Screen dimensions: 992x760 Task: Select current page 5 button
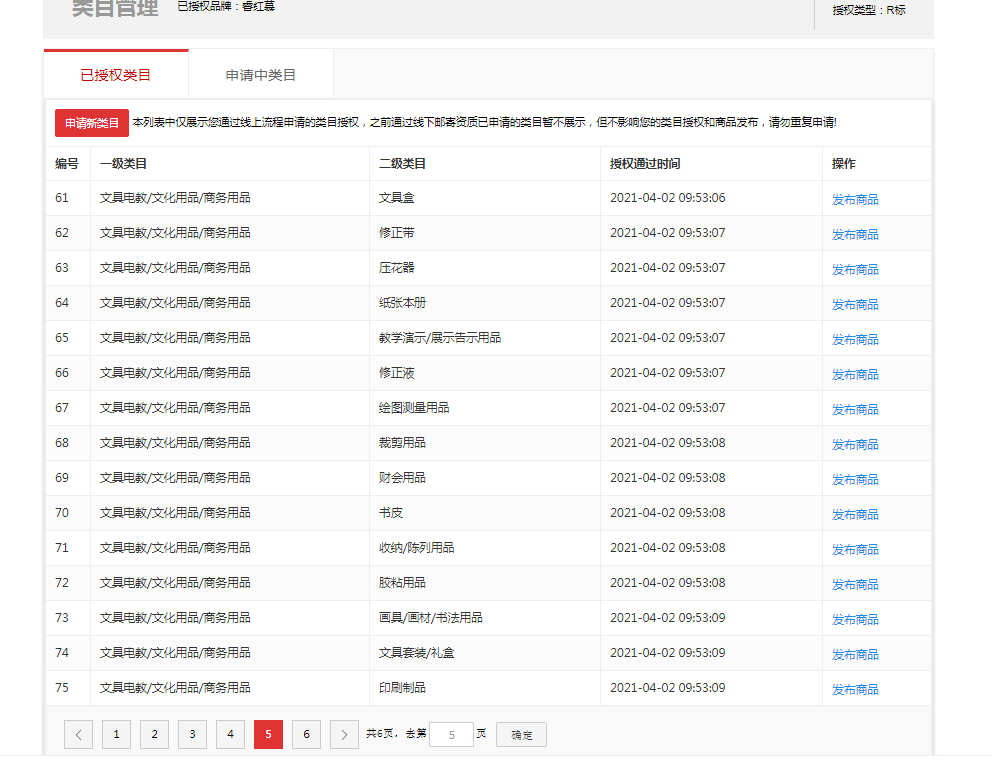(268, 735)
